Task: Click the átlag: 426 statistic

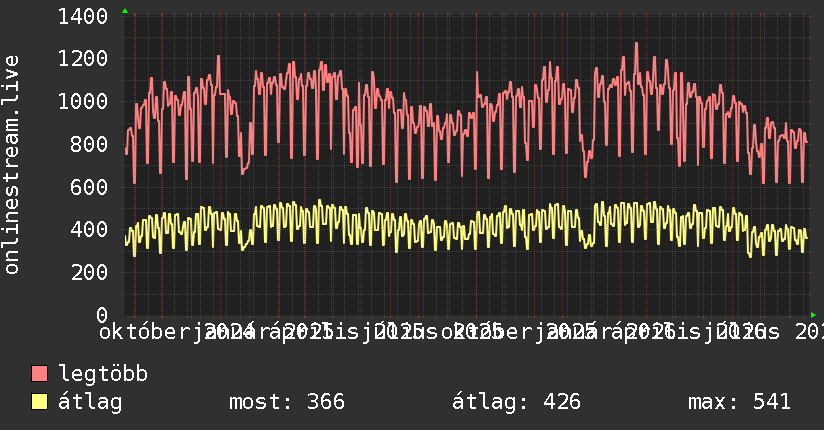Action: click(517, 402)
